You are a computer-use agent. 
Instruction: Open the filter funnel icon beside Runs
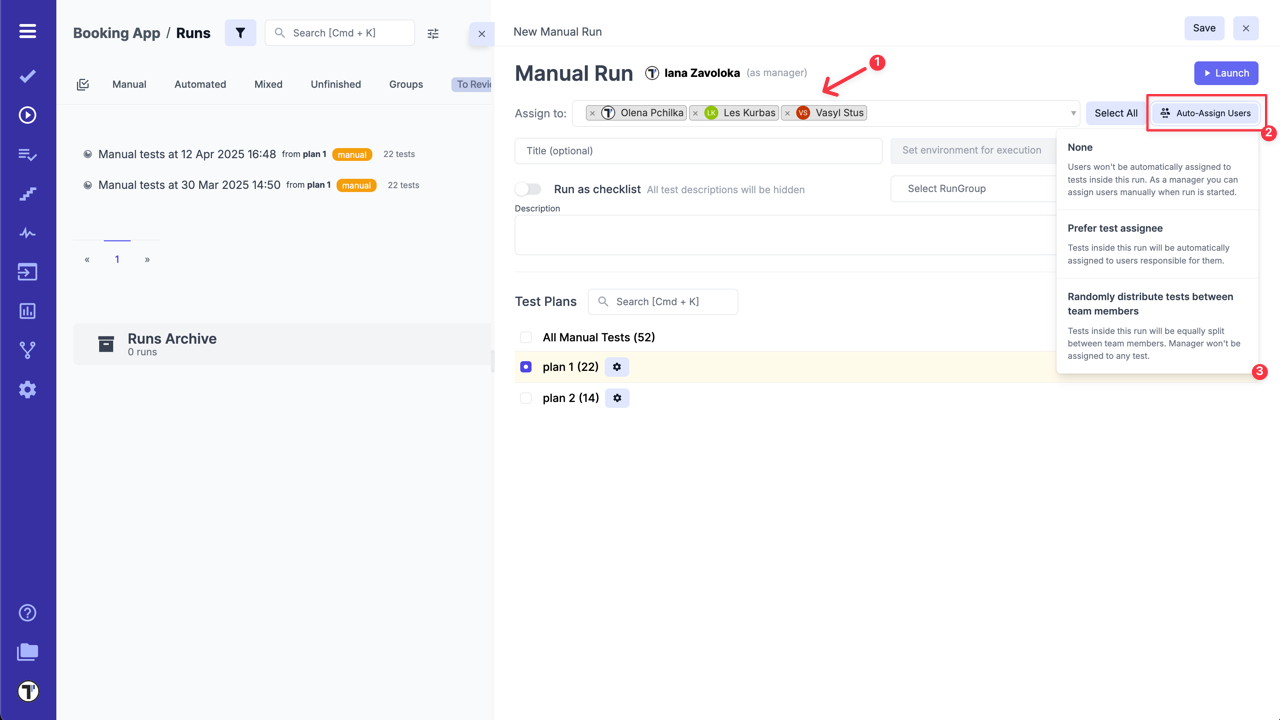[240, 32]
